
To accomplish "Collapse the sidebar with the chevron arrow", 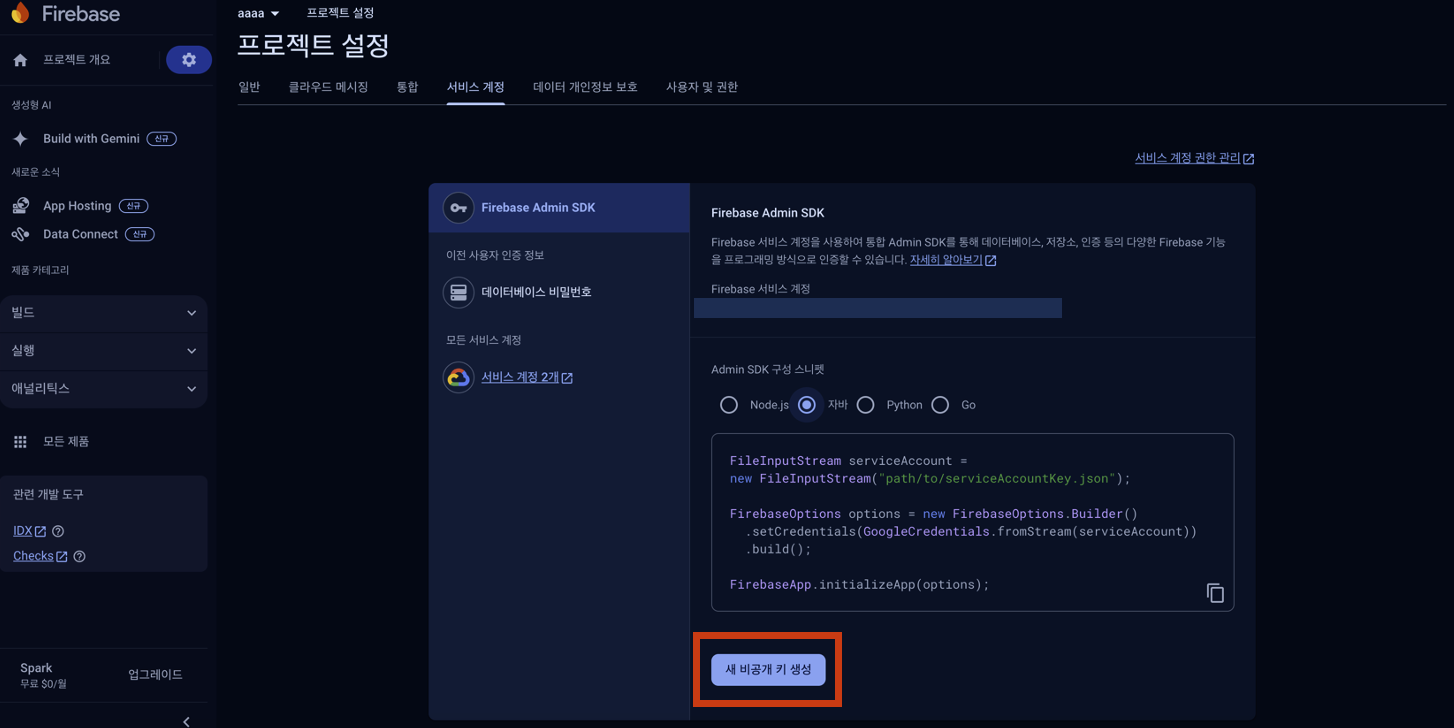I will pos(187,721).
